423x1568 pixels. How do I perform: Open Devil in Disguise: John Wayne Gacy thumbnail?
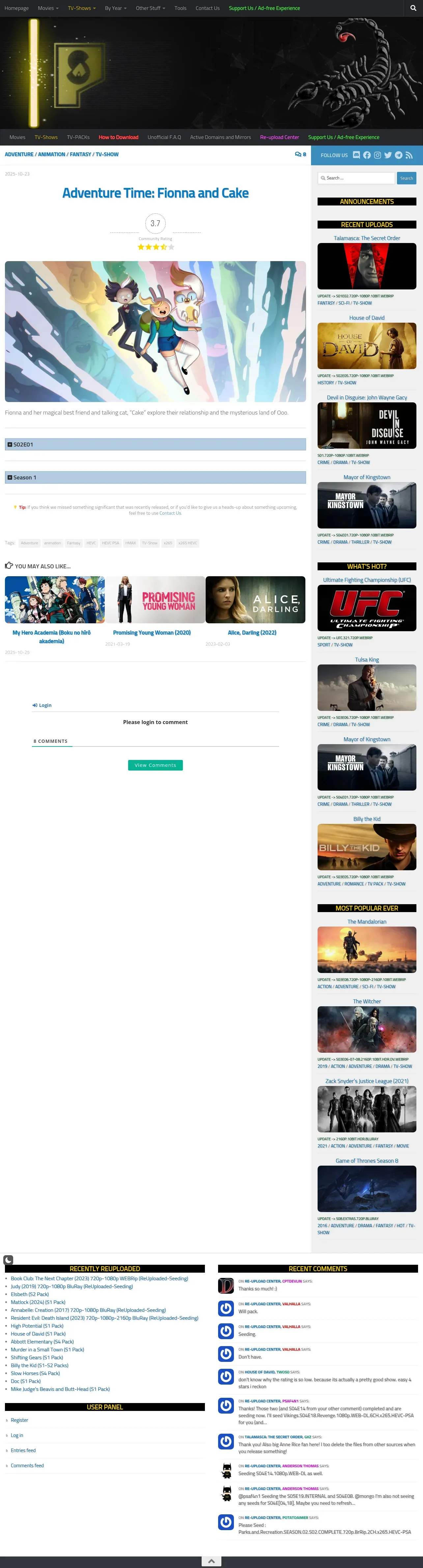tap(367, 425)
